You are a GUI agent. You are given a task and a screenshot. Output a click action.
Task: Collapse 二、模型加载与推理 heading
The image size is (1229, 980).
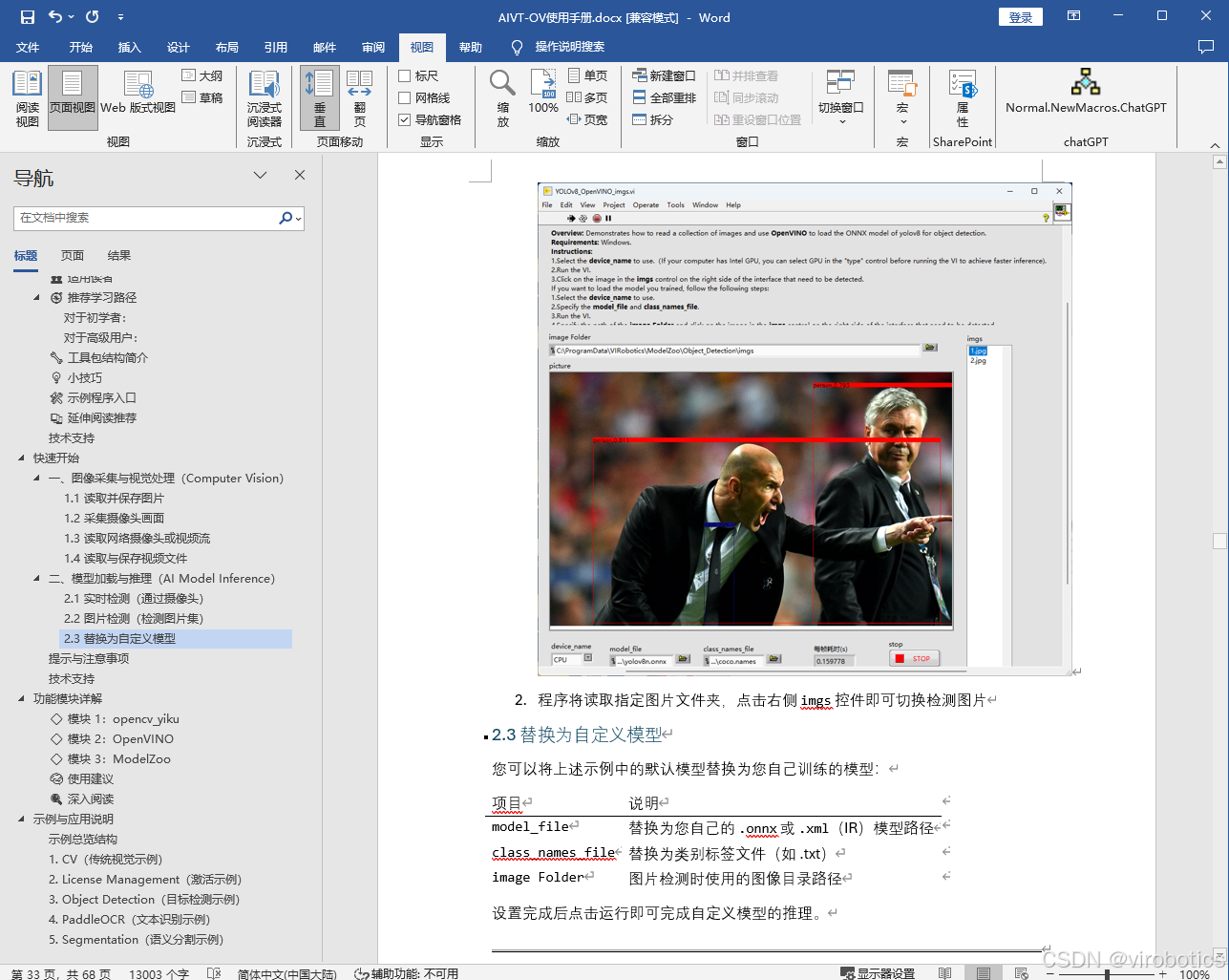click(36, 579)
